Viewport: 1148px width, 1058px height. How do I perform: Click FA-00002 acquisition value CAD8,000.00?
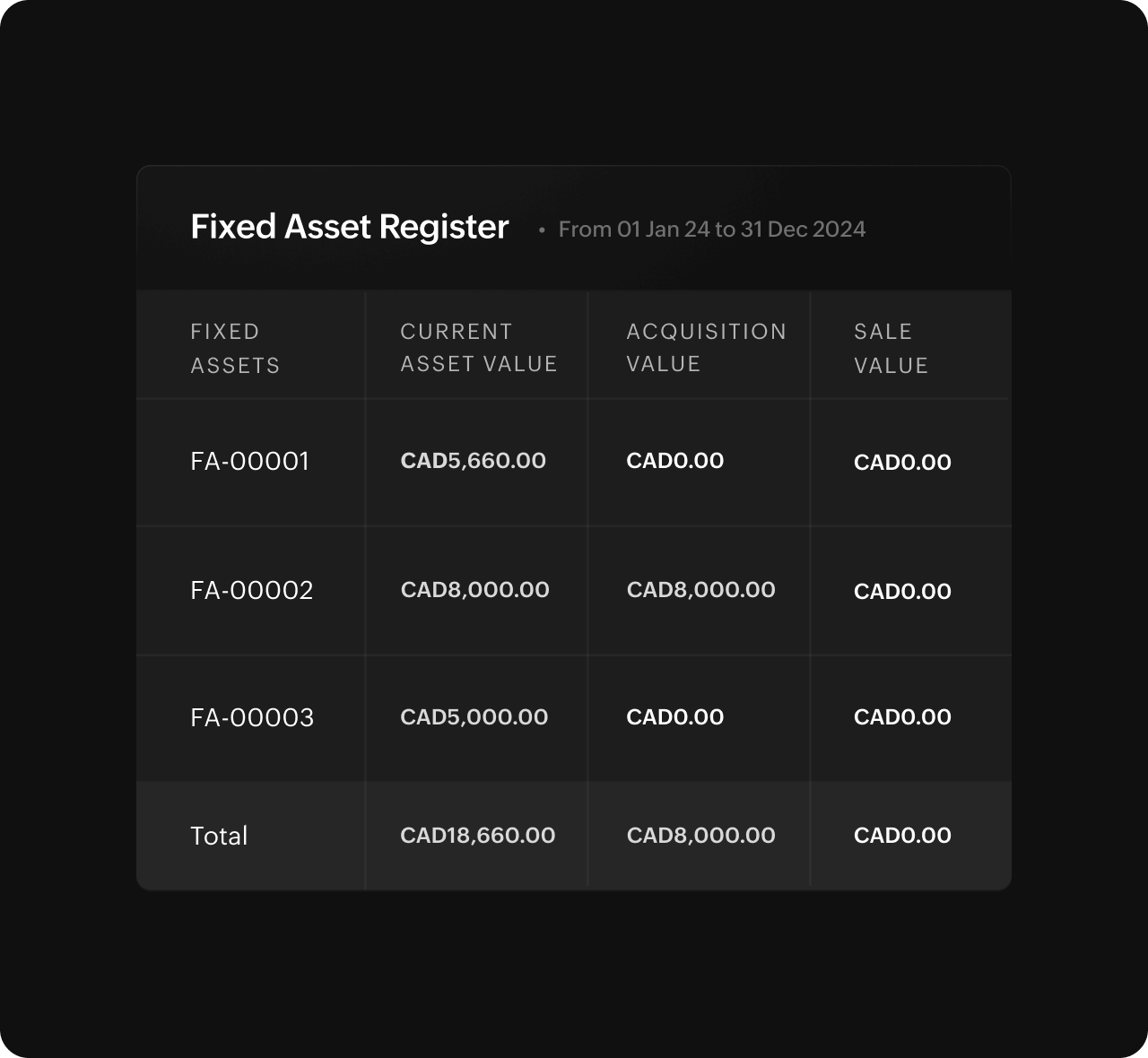pyautogui.click(x=700, y=590)
